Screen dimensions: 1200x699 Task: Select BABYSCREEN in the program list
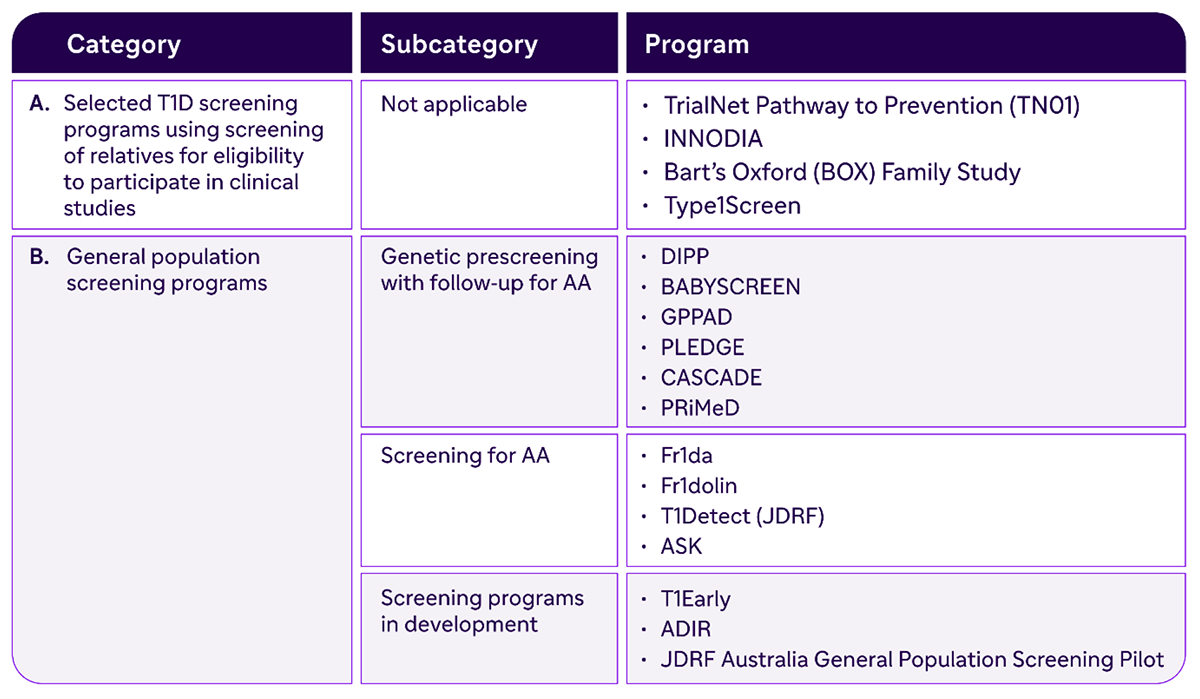pyautogui.click(x=730, y=287)
